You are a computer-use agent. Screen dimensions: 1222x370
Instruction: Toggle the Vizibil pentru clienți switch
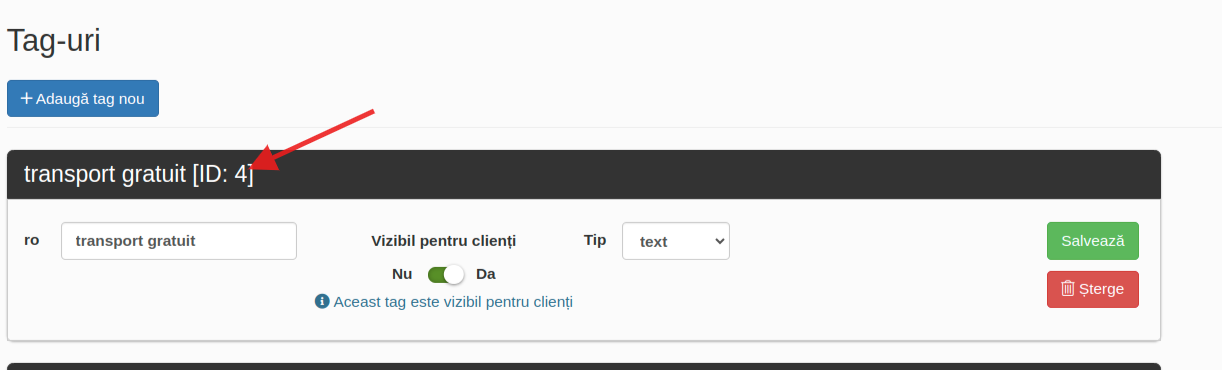point(446,274)
